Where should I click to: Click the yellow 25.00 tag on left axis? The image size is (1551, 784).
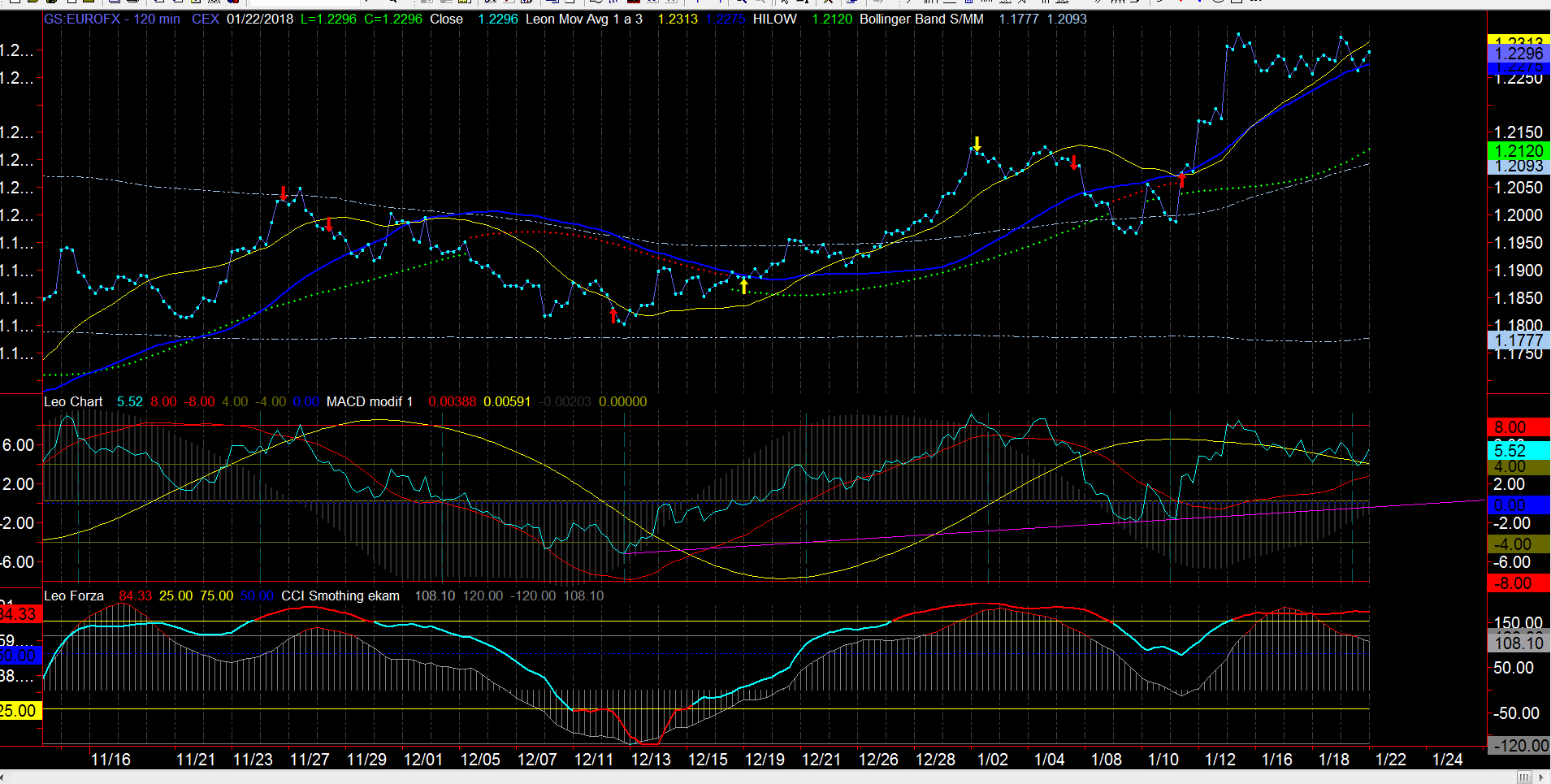(x=19, y=711)
